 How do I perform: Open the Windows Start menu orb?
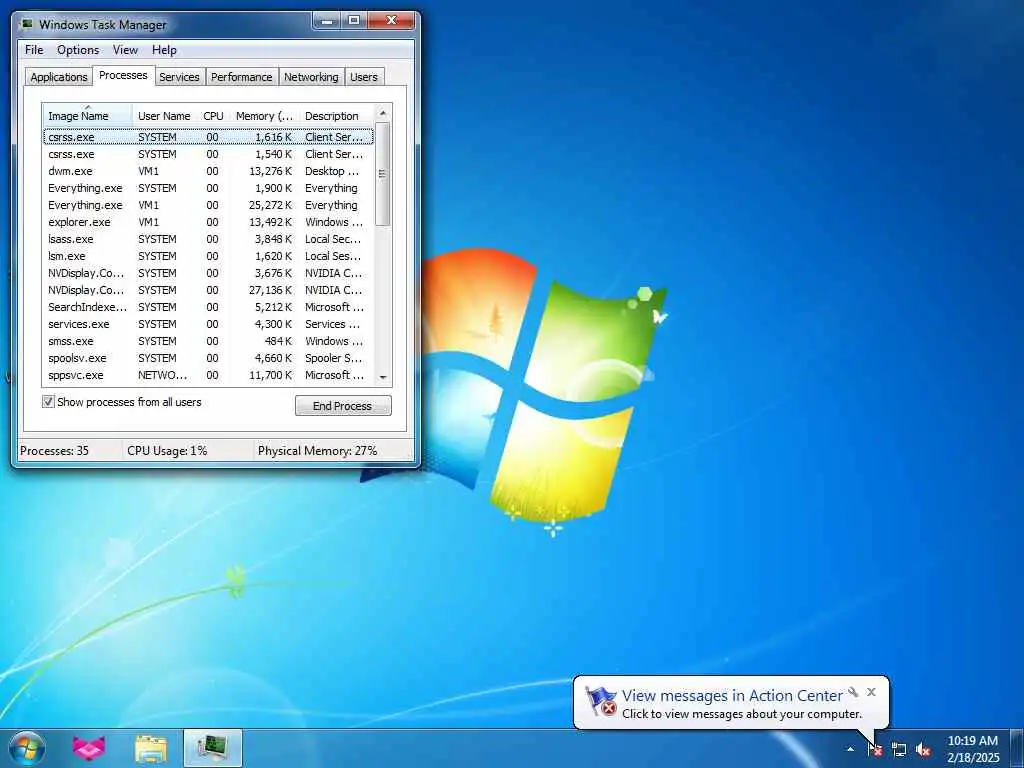pos(27,748)
